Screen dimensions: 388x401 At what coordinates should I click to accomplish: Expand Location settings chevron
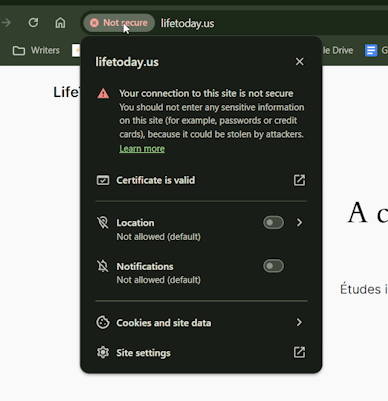(299, 222)
